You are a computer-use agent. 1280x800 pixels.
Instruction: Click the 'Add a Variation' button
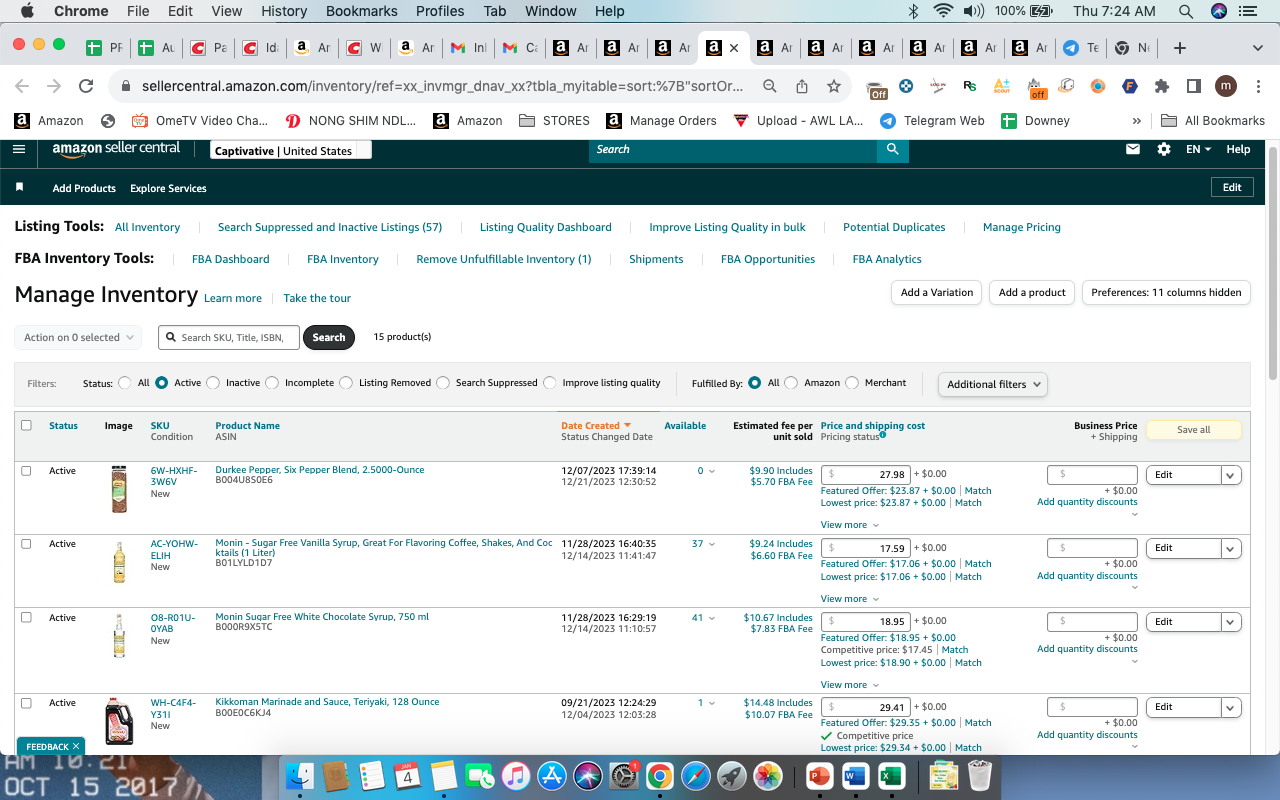click(x=937, y=292)
